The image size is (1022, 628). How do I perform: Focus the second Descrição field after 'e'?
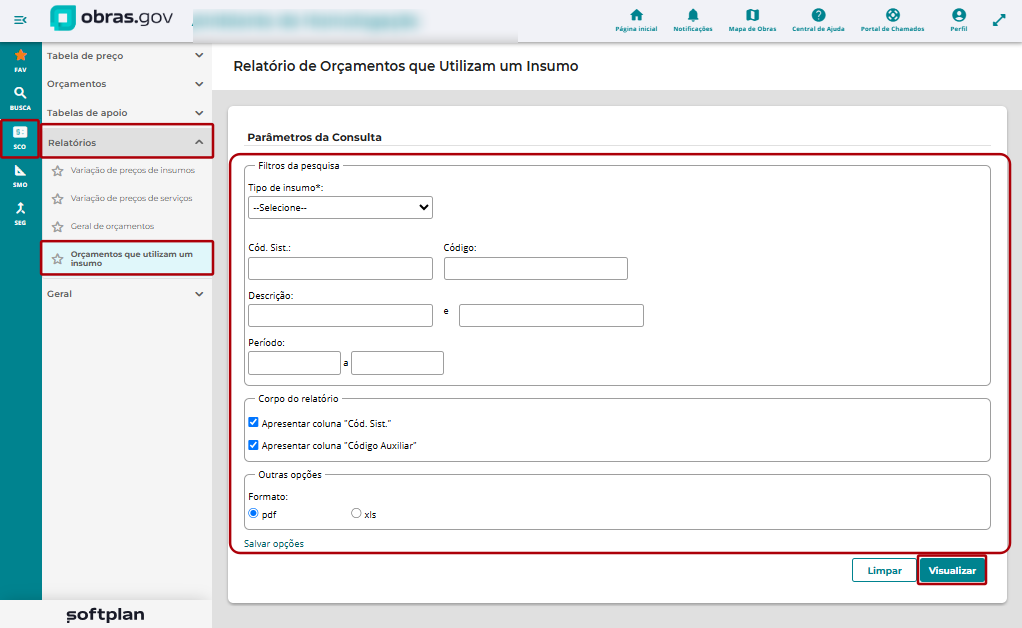click(x=551, y=315)
